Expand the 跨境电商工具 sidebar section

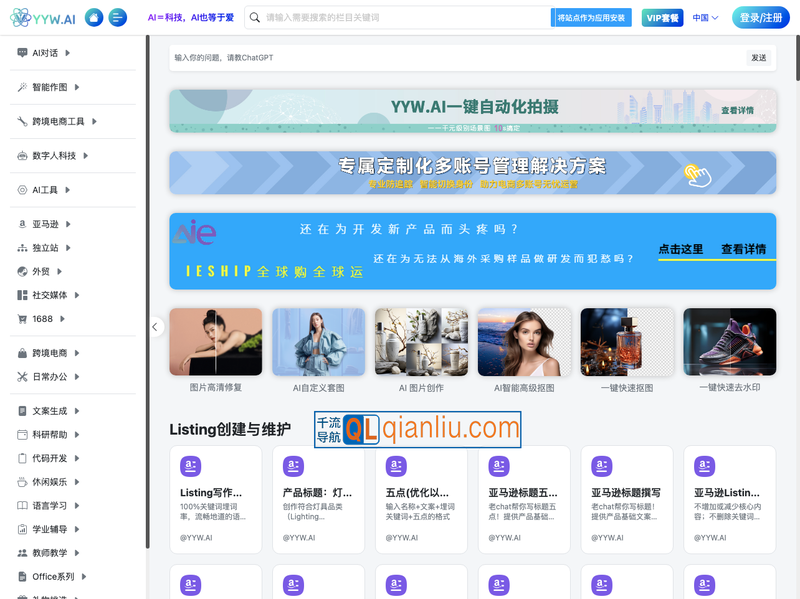58,121
